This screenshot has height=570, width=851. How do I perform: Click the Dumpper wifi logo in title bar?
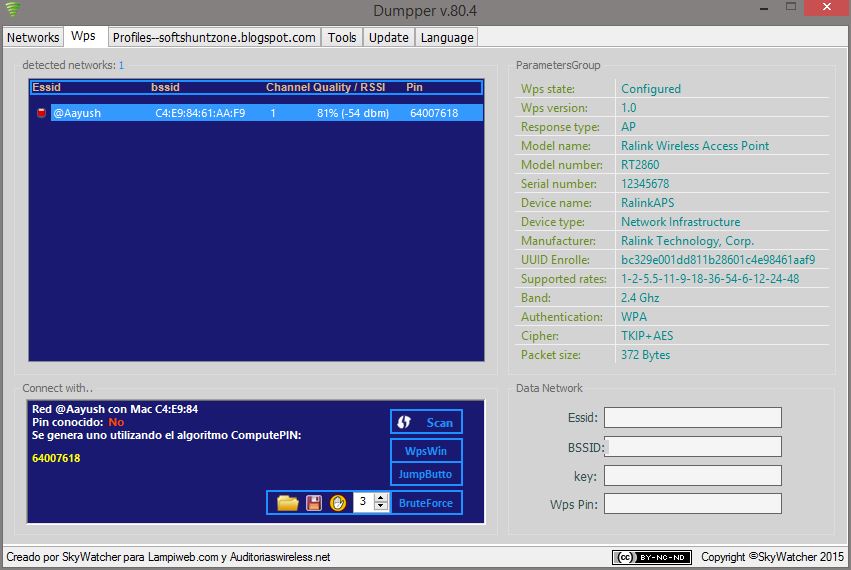(x=14, y=9)
